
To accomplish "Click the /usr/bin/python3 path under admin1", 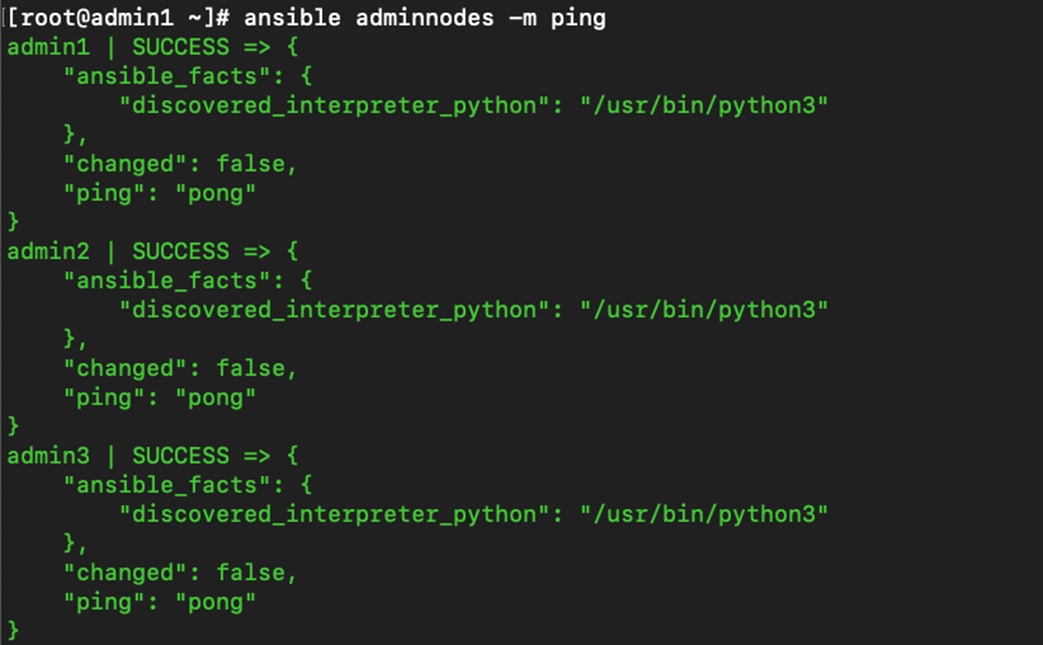I will 704,106.
